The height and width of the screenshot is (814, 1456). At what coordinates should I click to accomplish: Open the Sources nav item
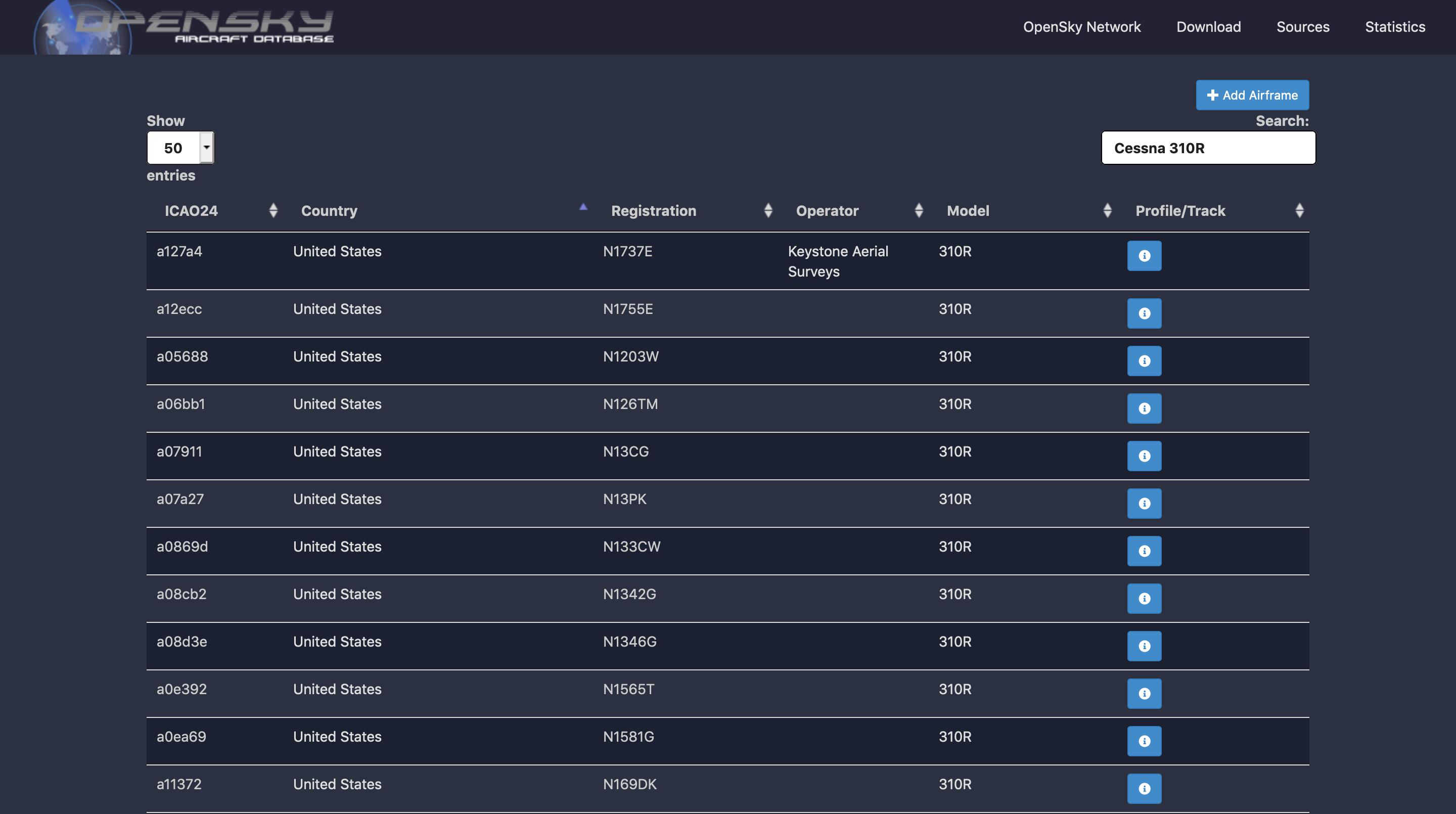(1303, 27)
